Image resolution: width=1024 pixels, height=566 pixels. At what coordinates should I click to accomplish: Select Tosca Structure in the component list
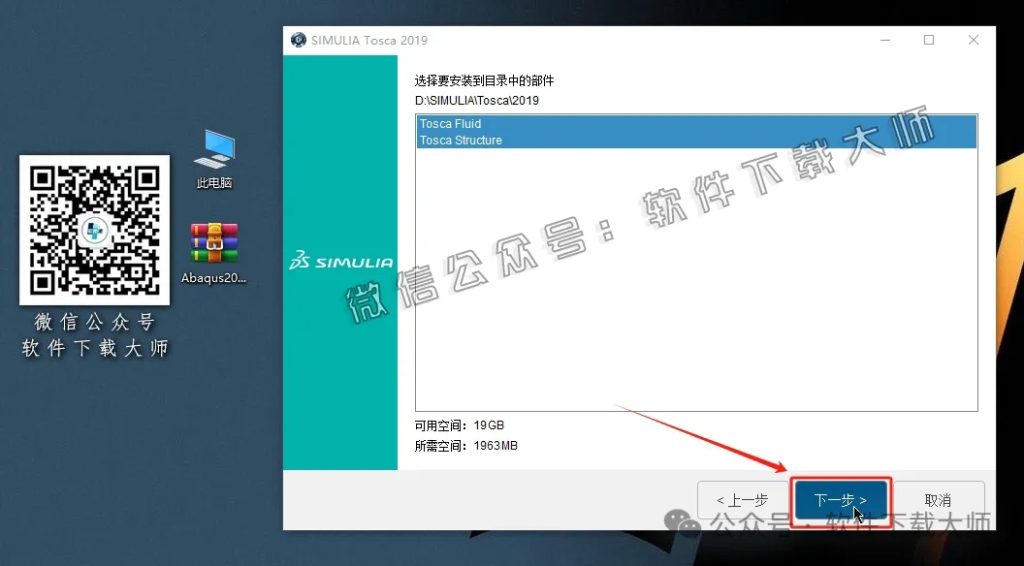(x=696, y=140)
